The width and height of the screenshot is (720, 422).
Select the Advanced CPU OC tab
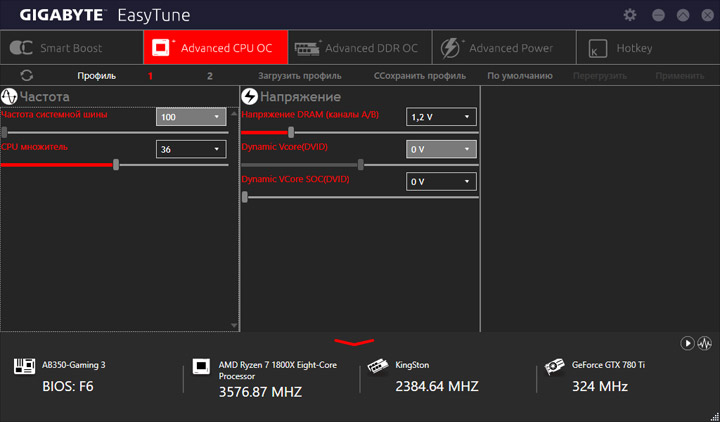point(216,47)
